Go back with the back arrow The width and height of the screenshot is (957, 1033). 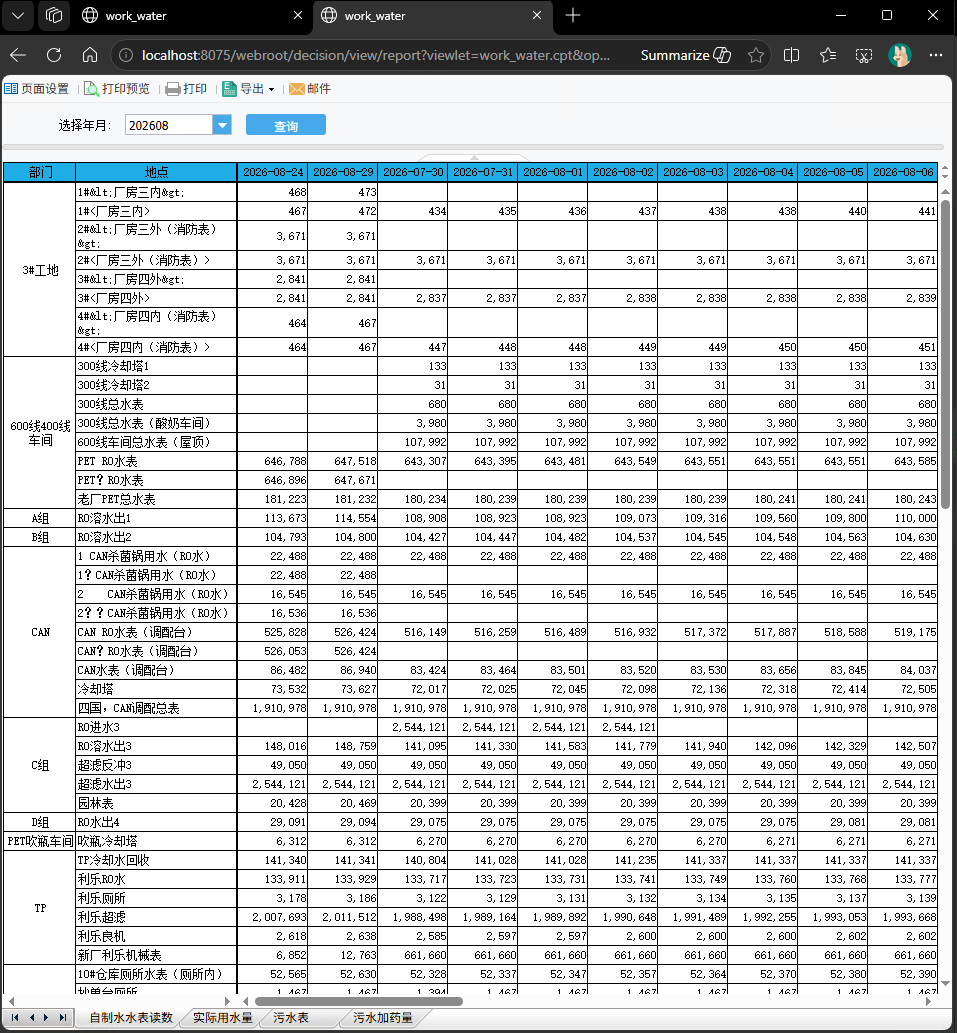tap(18, 55)
